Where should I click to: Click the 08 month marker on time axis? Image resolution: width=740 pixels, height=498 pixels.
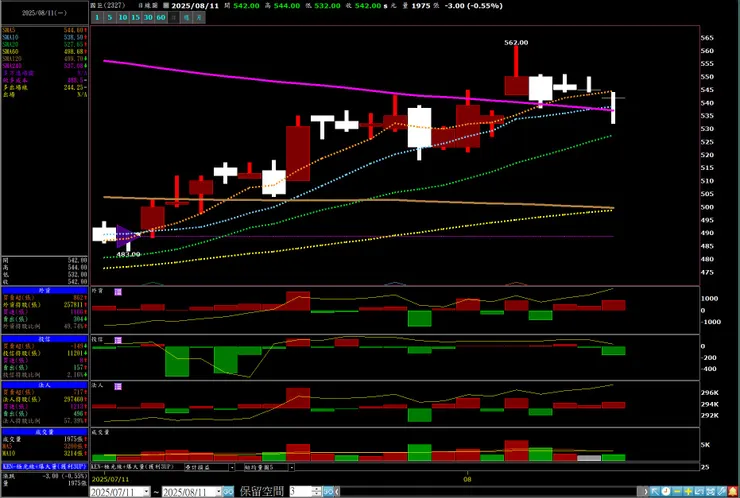click(x=467, y=479)
